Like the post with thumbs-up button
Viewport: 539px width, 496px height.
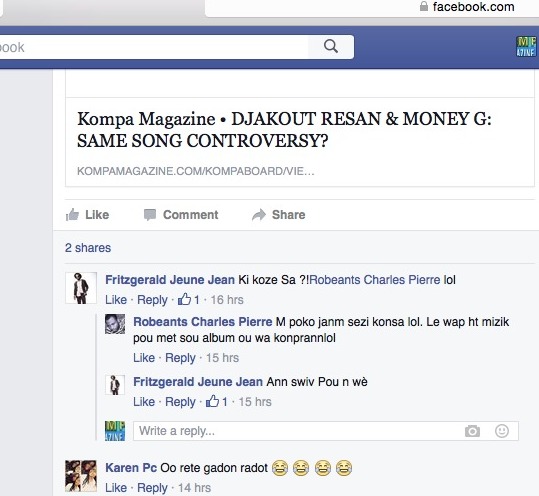coord(87,215)
